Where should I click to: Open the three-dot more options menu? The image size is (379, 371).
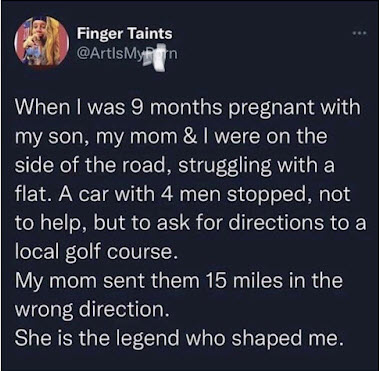pos(360,33)
